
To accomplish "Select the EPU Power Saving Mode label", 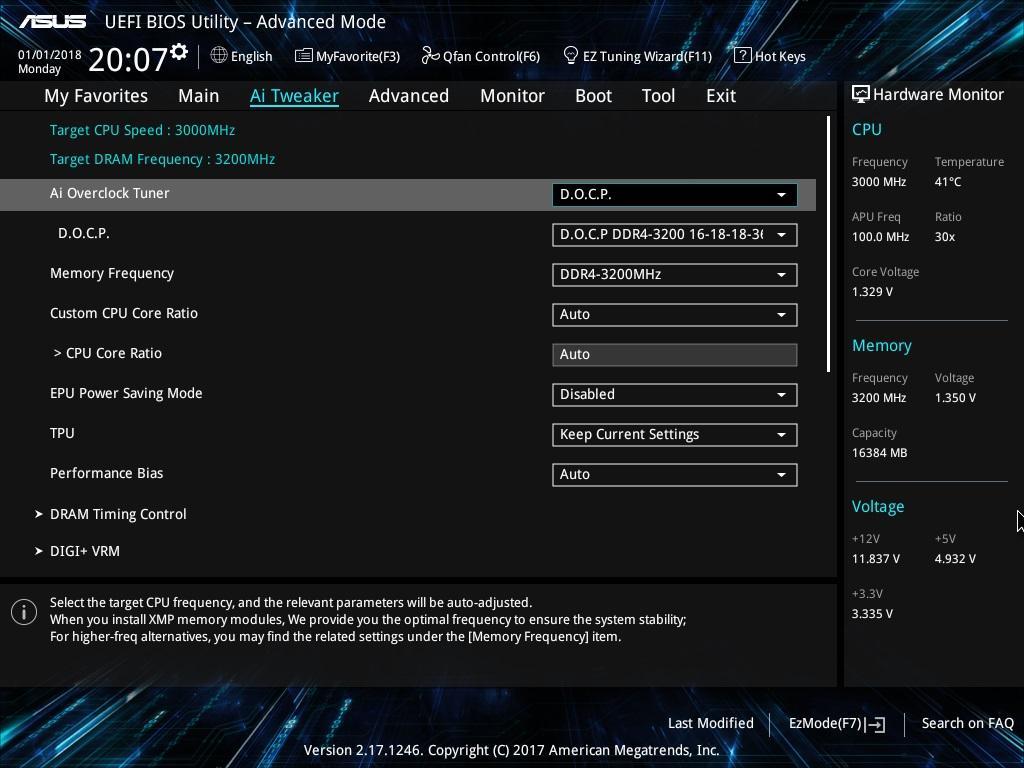I will click(x=126, y=393).
